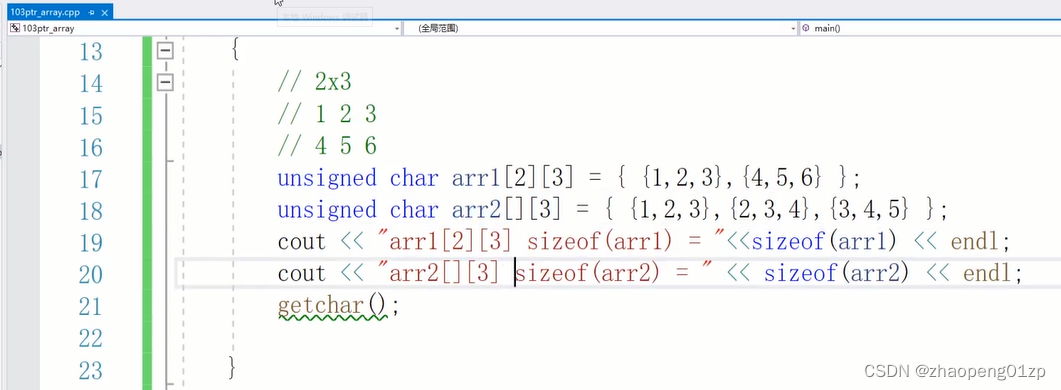Pin the 103ptr_array.cpp tab

click(x=91, y=12)
